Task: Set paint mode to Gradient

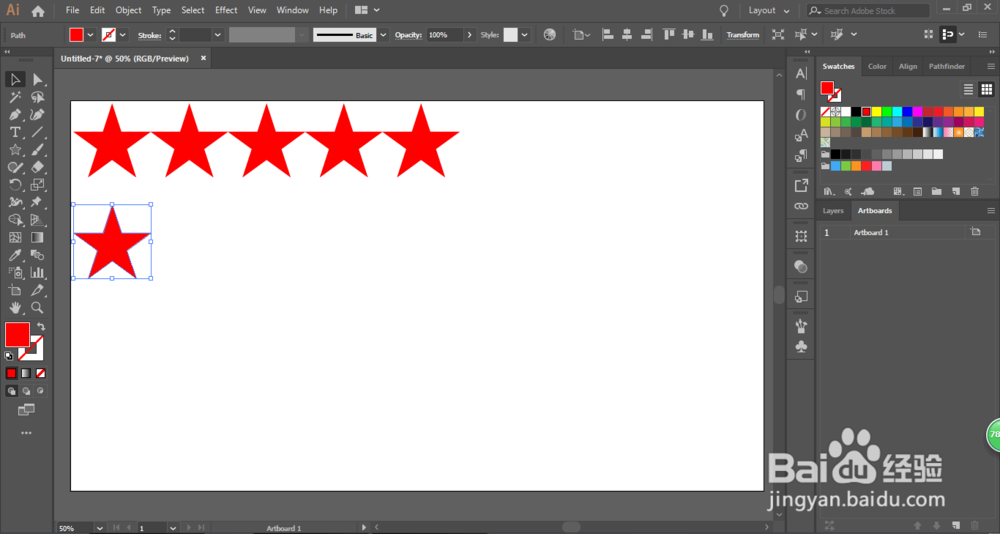Action: (26, 373)
